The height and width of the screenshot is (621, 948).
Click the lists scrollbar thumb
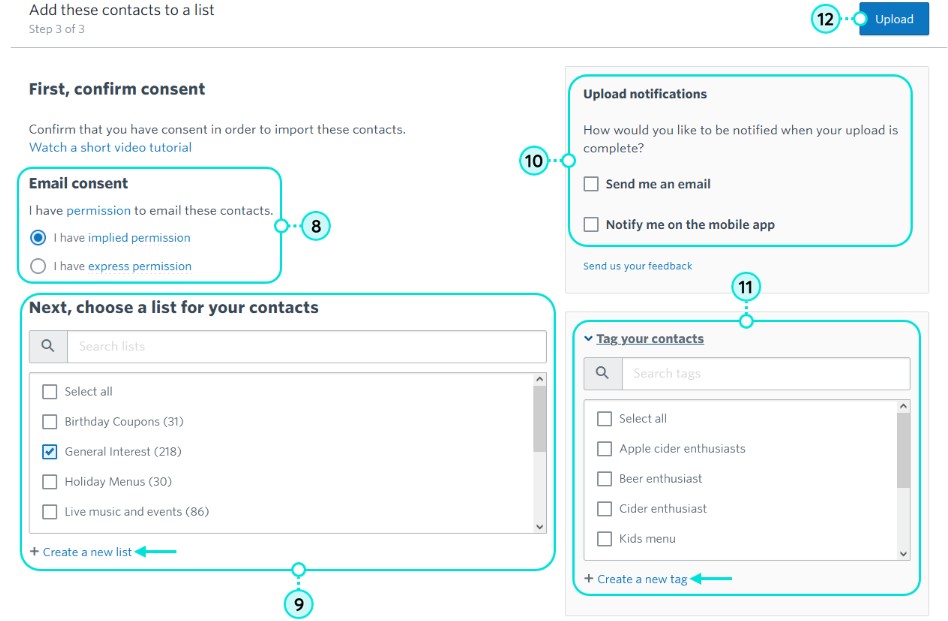point(540,418)
